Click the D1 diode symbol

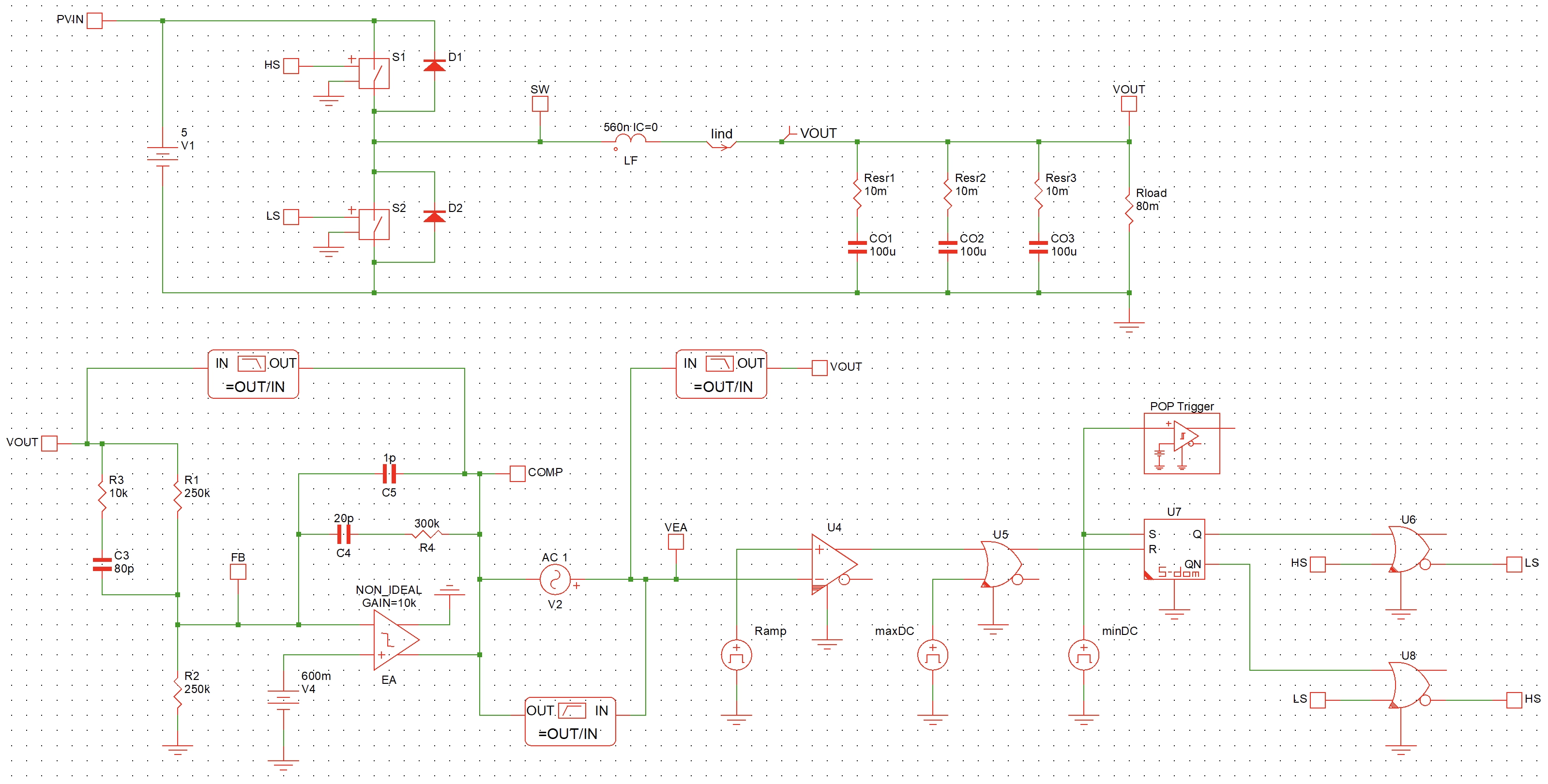pyautogui.click(x=435, y=65)
